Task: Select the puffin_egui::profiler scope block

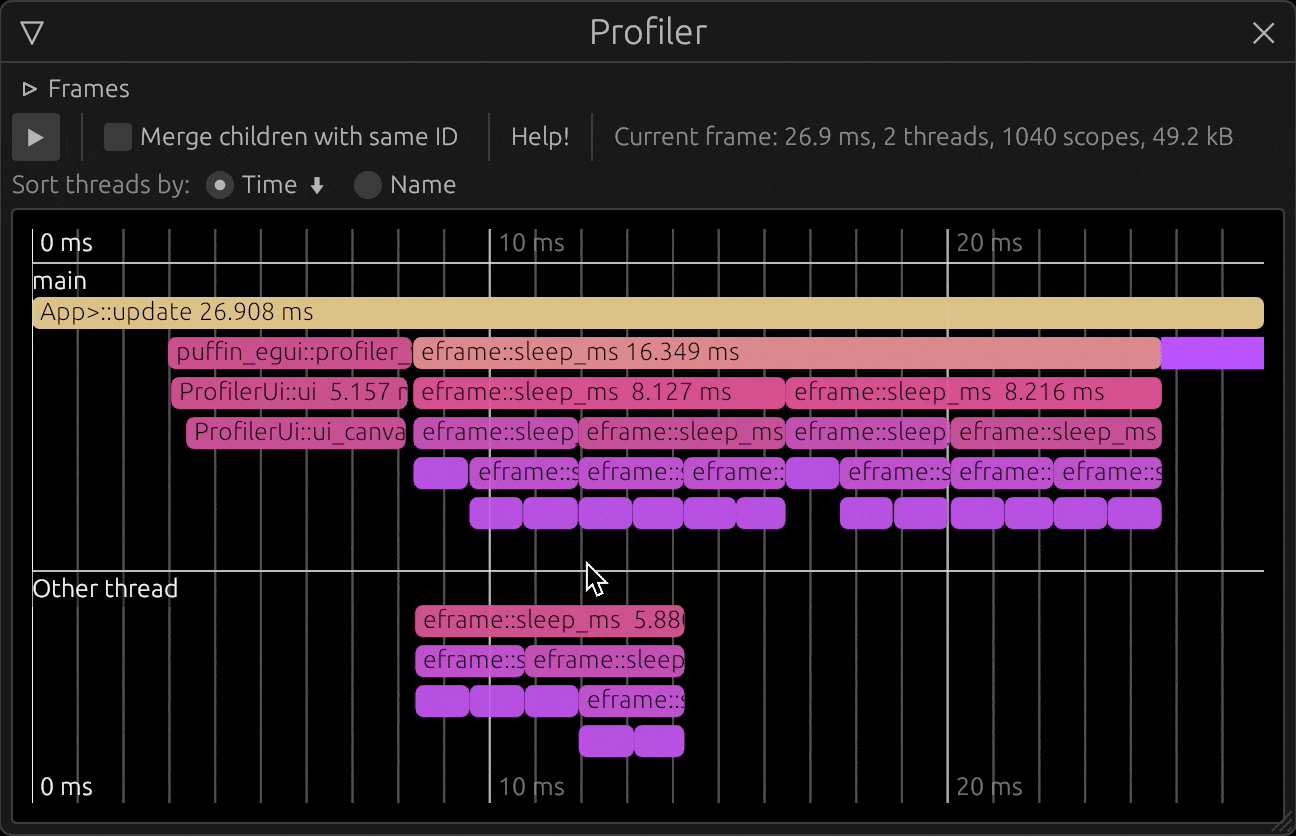Action: (x=290, y=352)
